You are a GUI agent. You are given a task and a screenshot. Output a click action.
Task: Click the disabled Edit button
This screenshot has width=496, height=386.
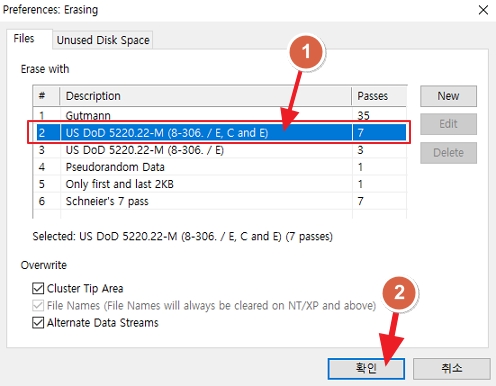coord(448,124)
